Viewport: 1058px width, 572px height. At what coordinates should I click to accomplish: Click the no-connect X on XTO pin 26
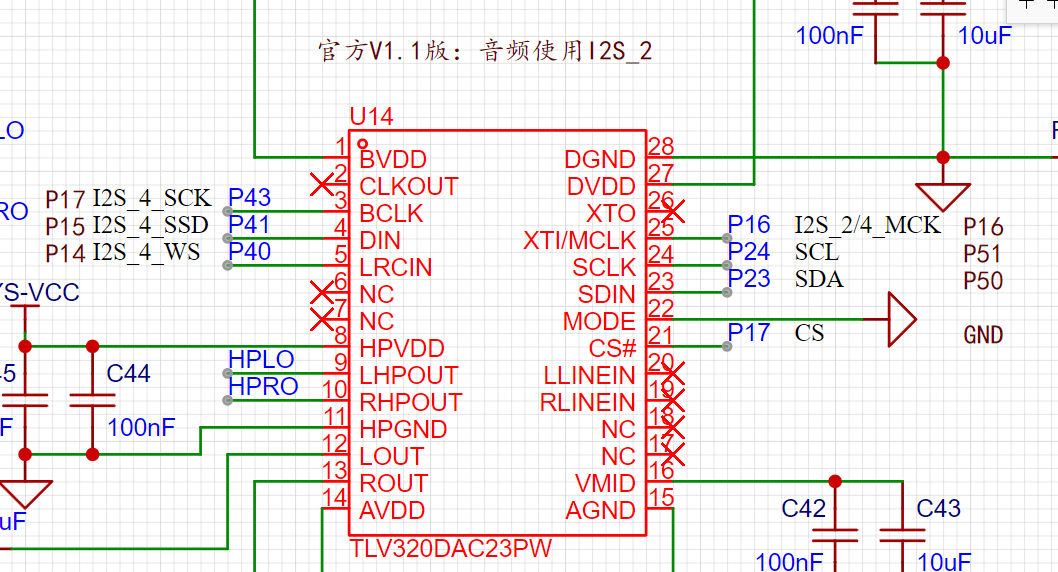pos(673,211)
